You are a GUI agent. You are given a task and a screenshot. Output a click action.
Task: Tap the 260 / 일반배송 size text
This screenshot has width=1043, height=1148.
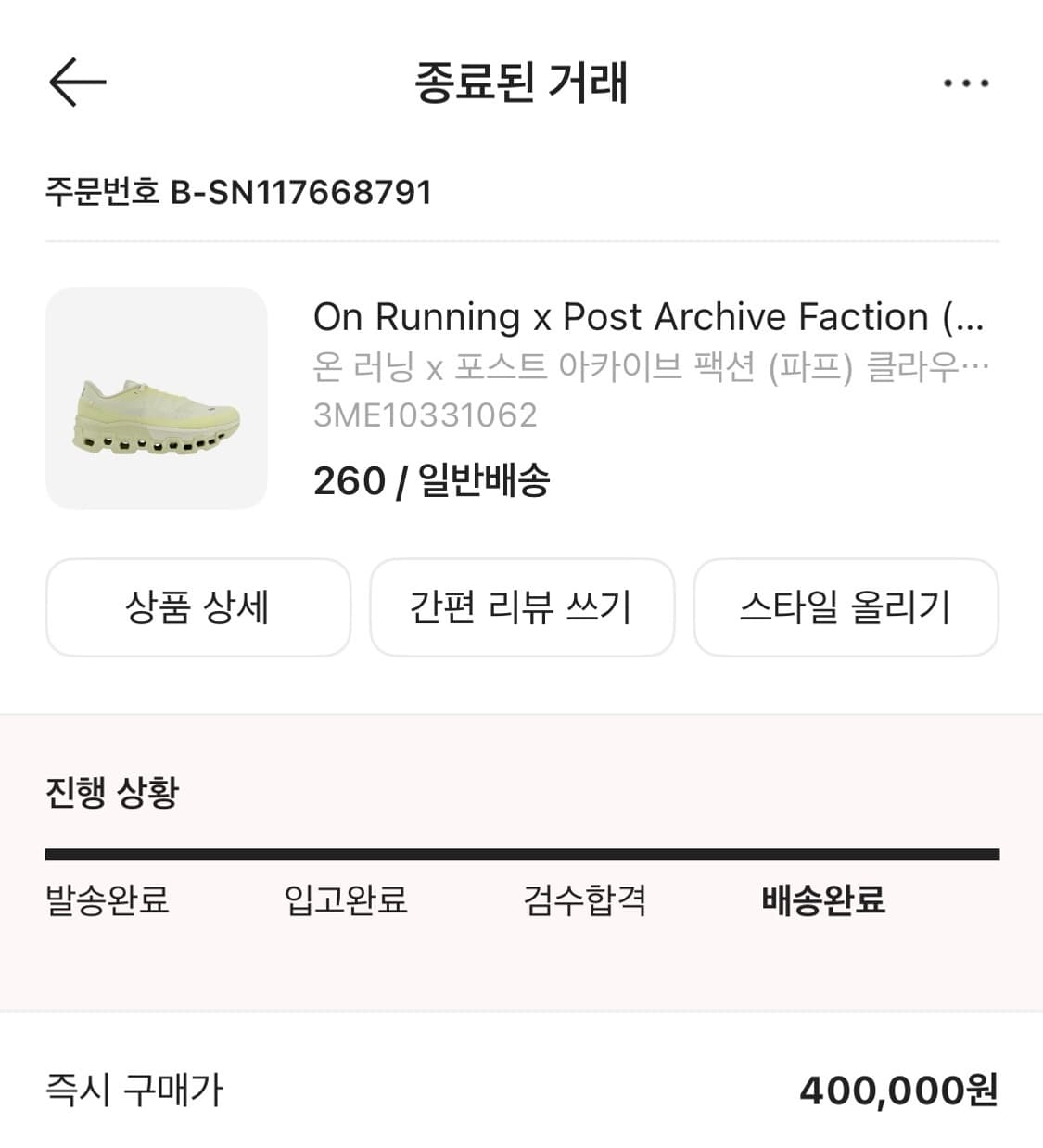(431, 480)
